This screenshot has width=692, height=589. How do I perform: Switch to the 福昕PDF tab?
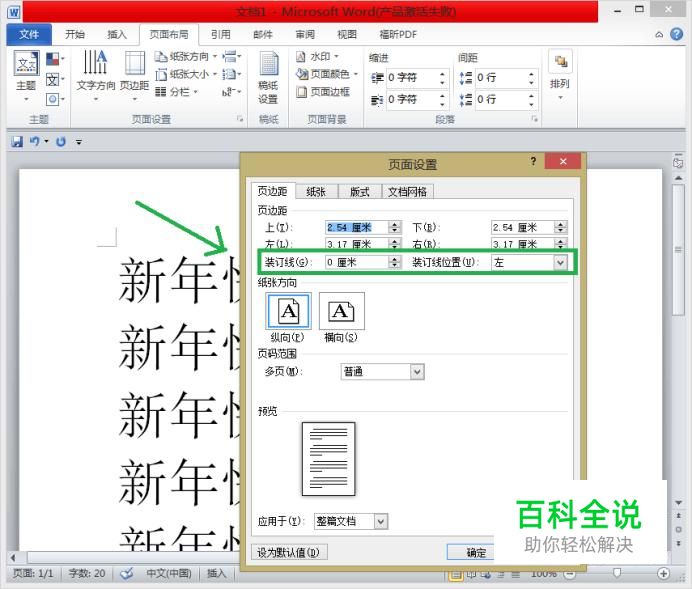(x=398, y=34)
